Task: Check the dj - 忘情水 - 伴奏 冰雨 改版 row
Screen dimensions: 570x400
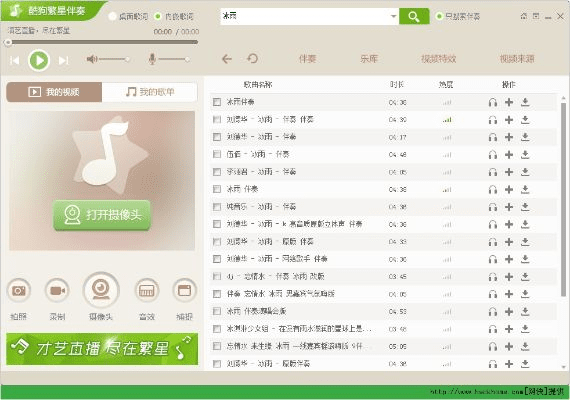Action: tap(217, 276)
